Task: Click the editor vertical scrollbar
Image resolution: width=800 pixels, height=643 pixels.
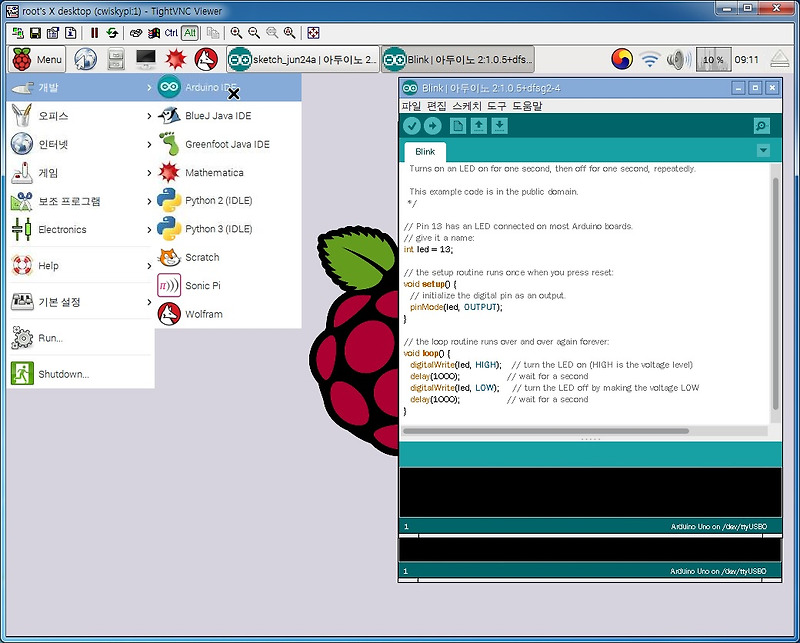Action: tap(776, 293)
